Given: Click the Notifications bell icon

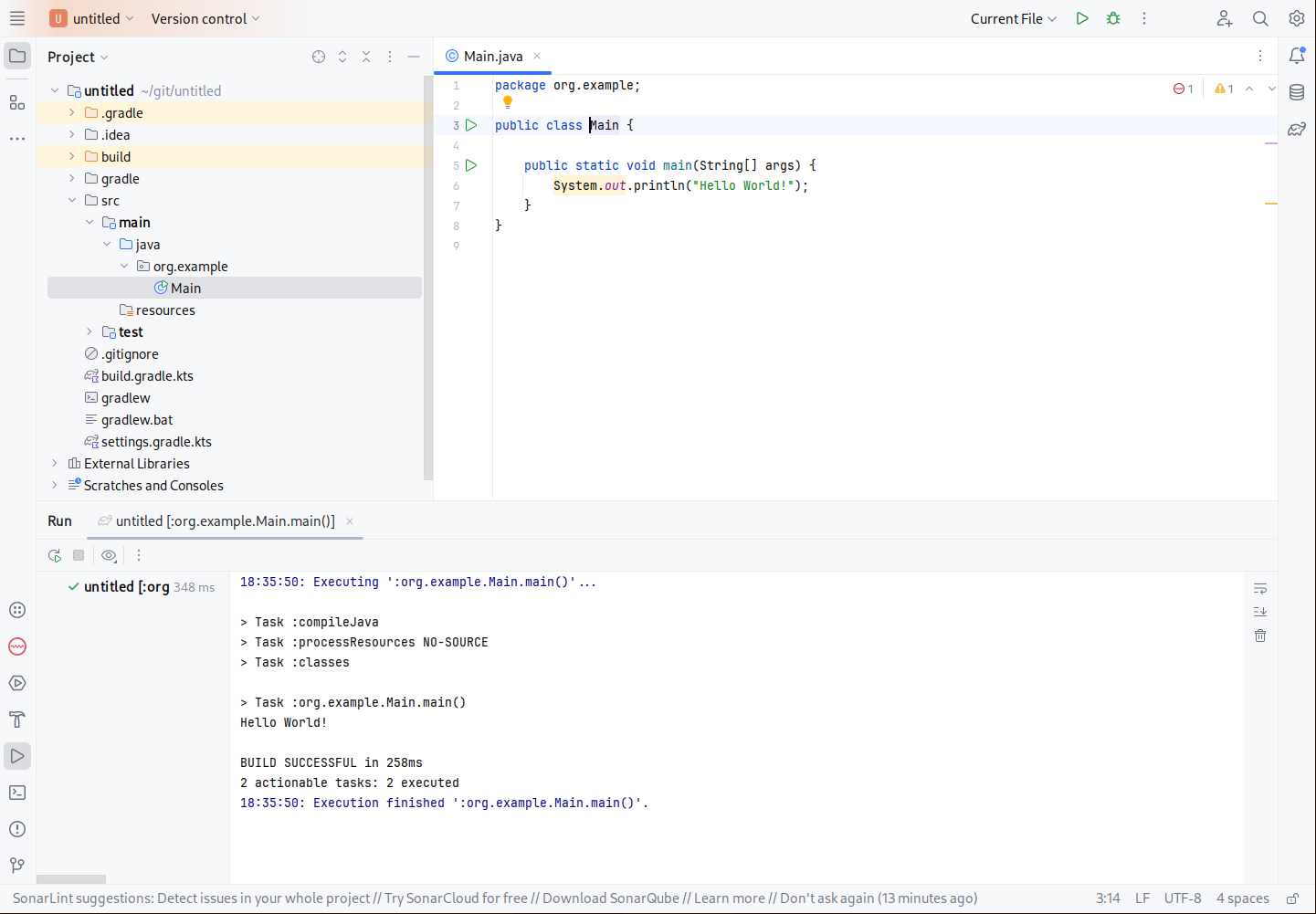Looking at the screenshot, I should (x=1297, y=55).
